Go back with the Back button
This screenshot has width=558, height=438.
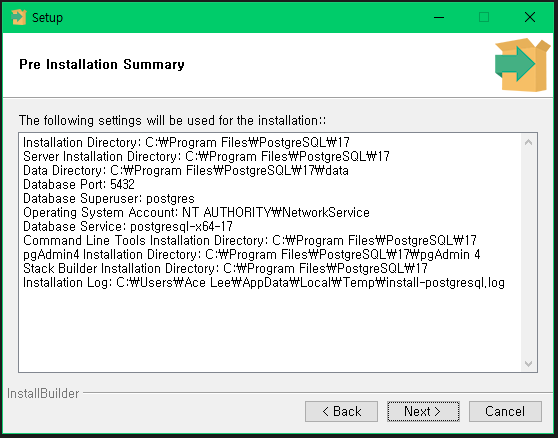(341, 412)
